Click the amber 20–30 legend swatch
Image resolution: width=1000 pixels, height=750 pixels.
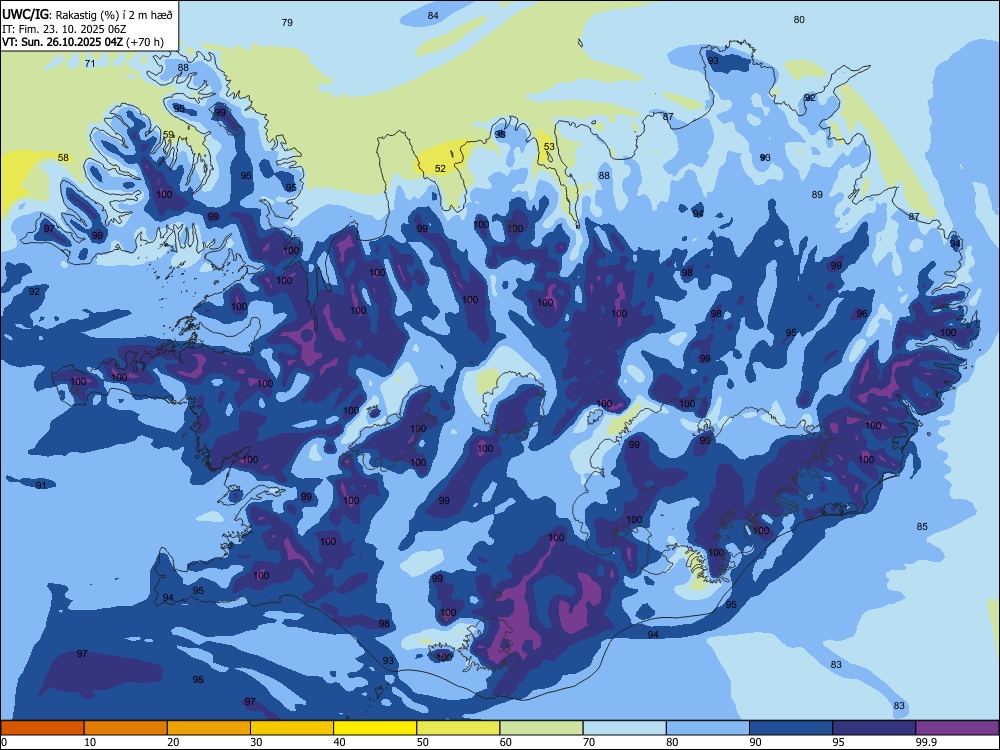point(209,728)
